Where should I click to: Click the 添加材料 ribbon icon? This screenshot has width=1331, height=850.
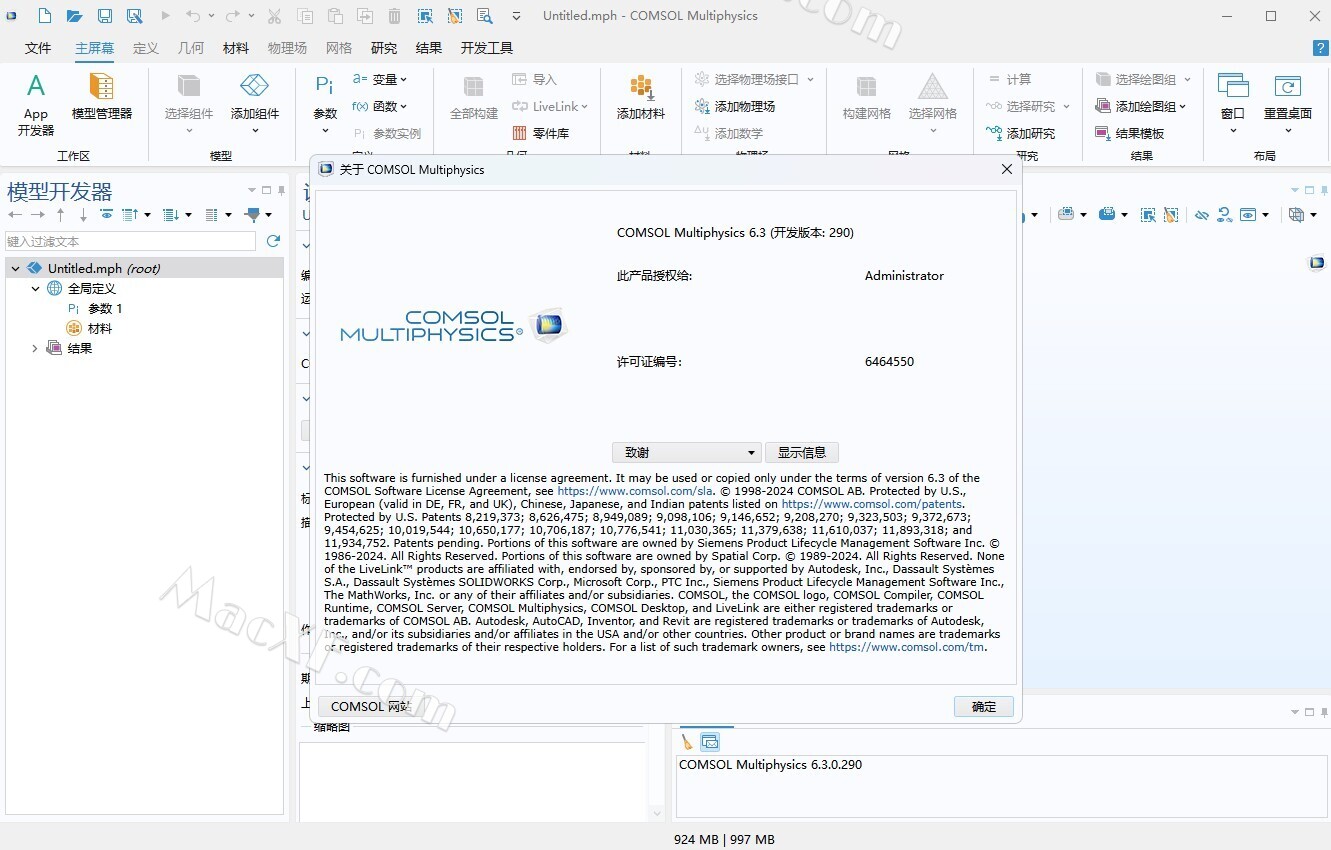(x=641, y=98)
